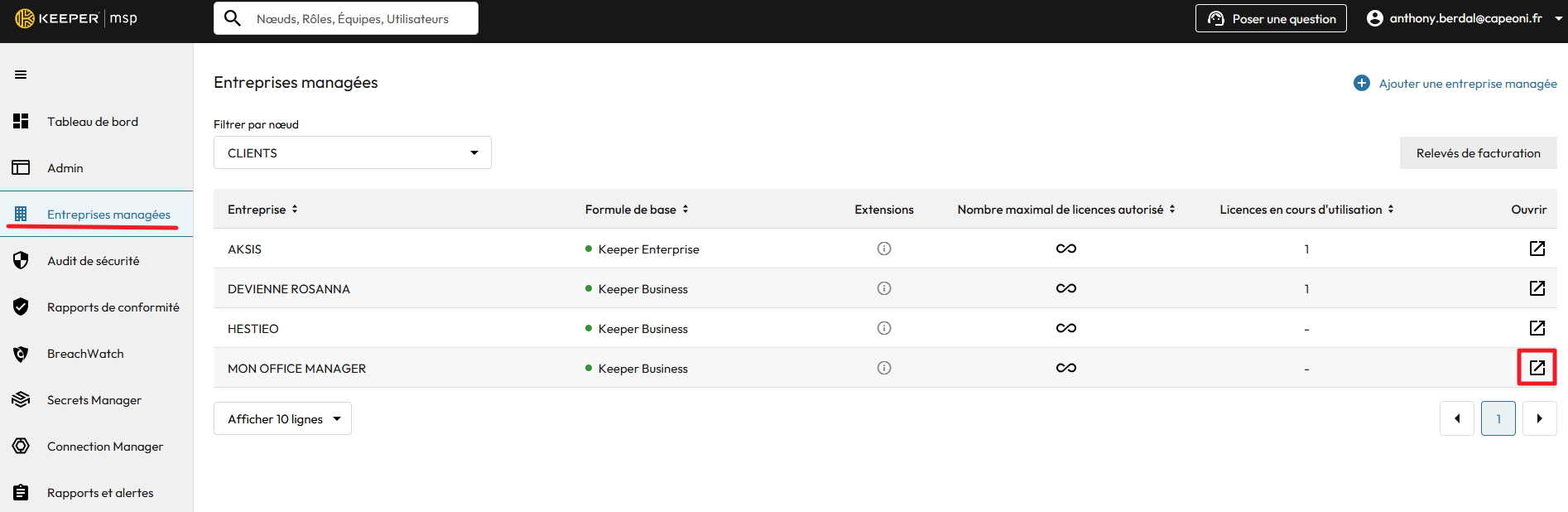
Task: Expand the account menu arrow
Action: [x=1558, y=18]
